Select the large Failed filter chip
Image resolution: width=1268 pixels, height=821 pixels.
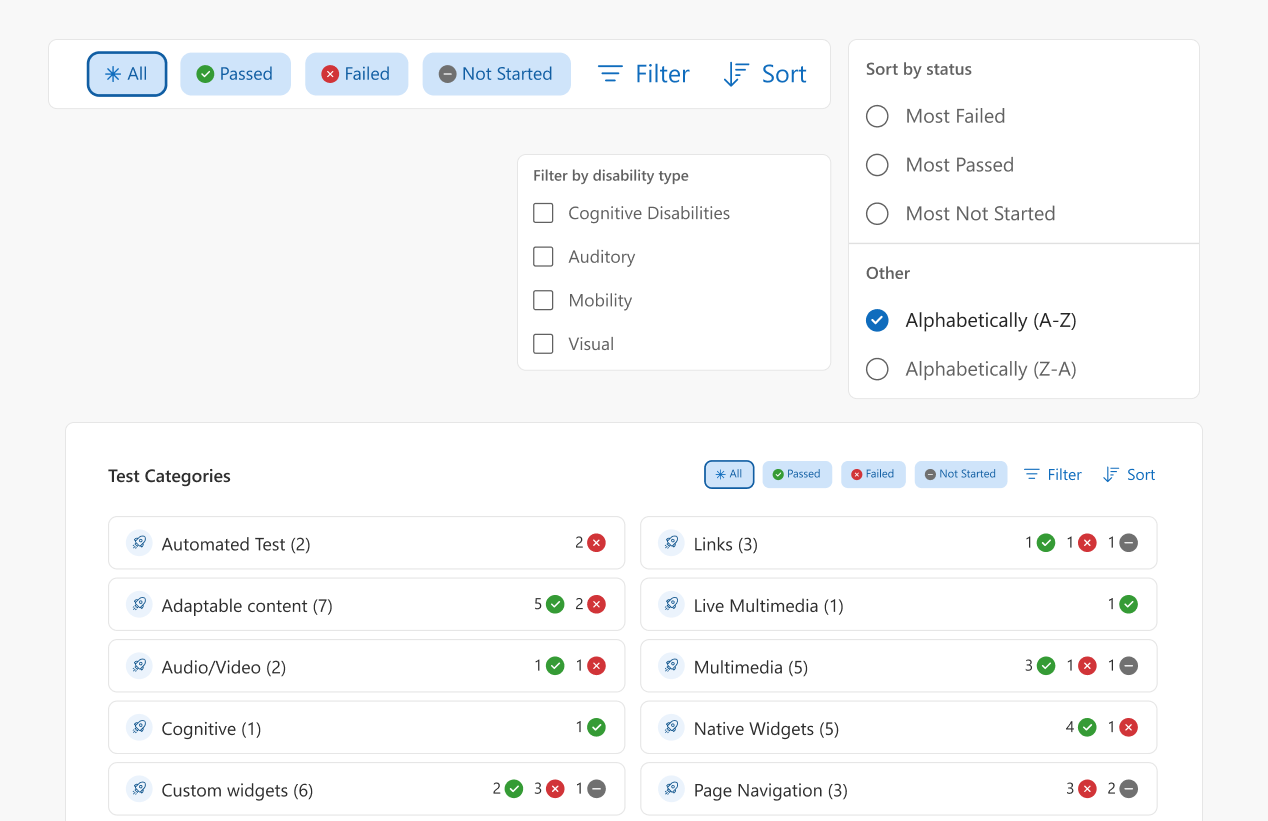356,74
